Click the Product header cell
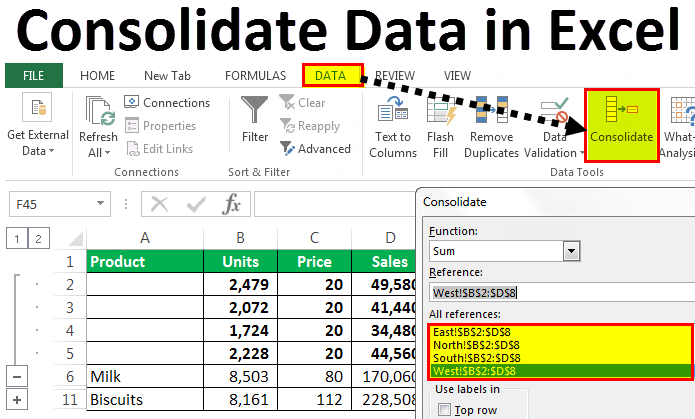This screenshot has height=419, width=695. (x=145, y=262)
